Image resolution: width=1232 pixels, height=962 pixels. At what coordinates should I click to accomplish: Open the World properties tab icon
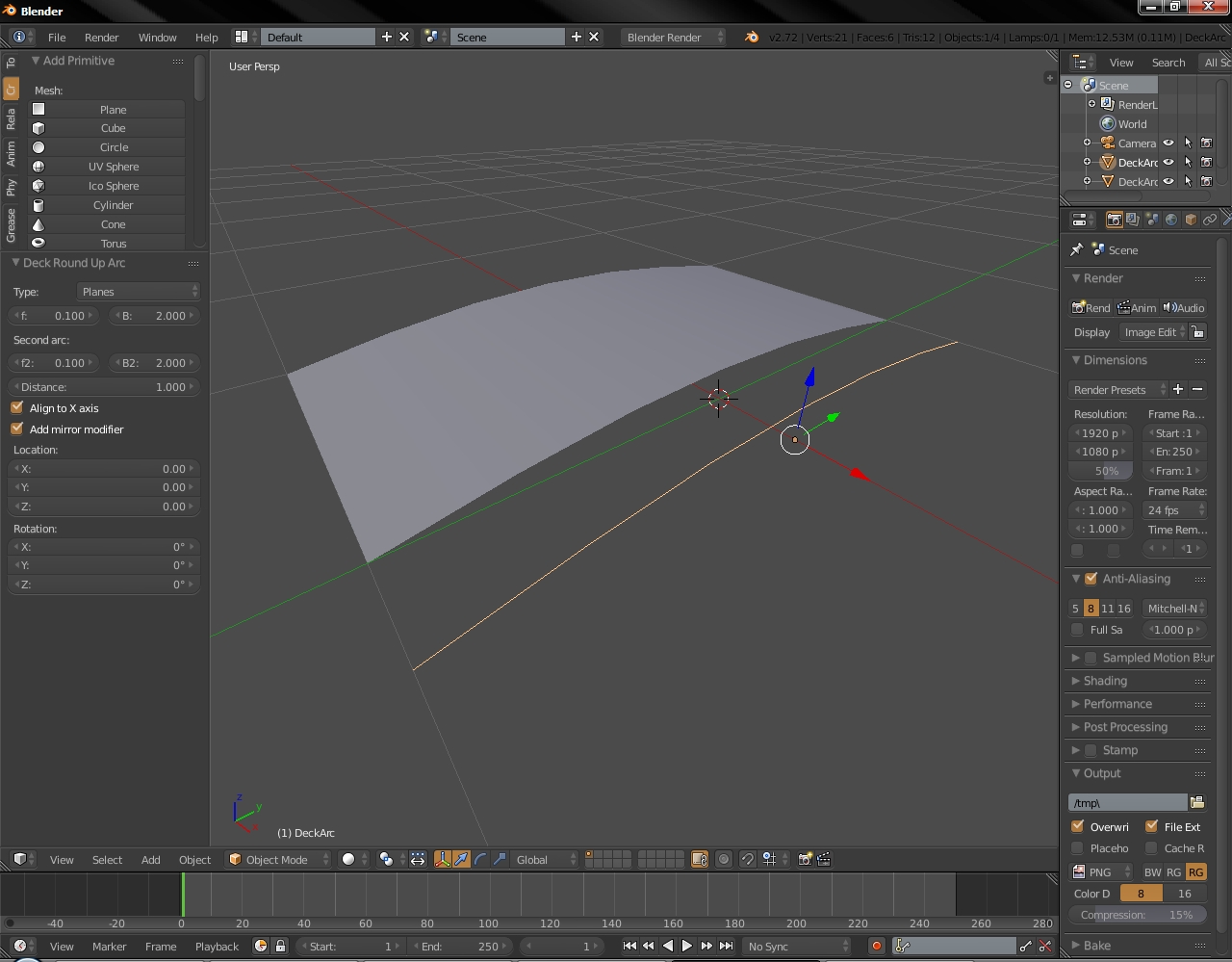[1171, 220]
